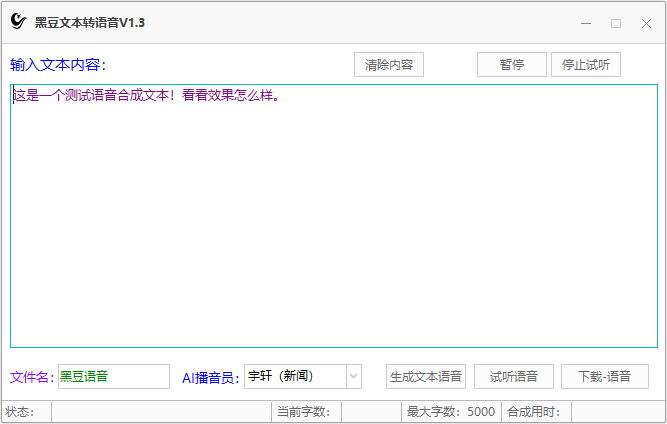
Task: Click into the main text input area
Action: (x=334, y=216)
